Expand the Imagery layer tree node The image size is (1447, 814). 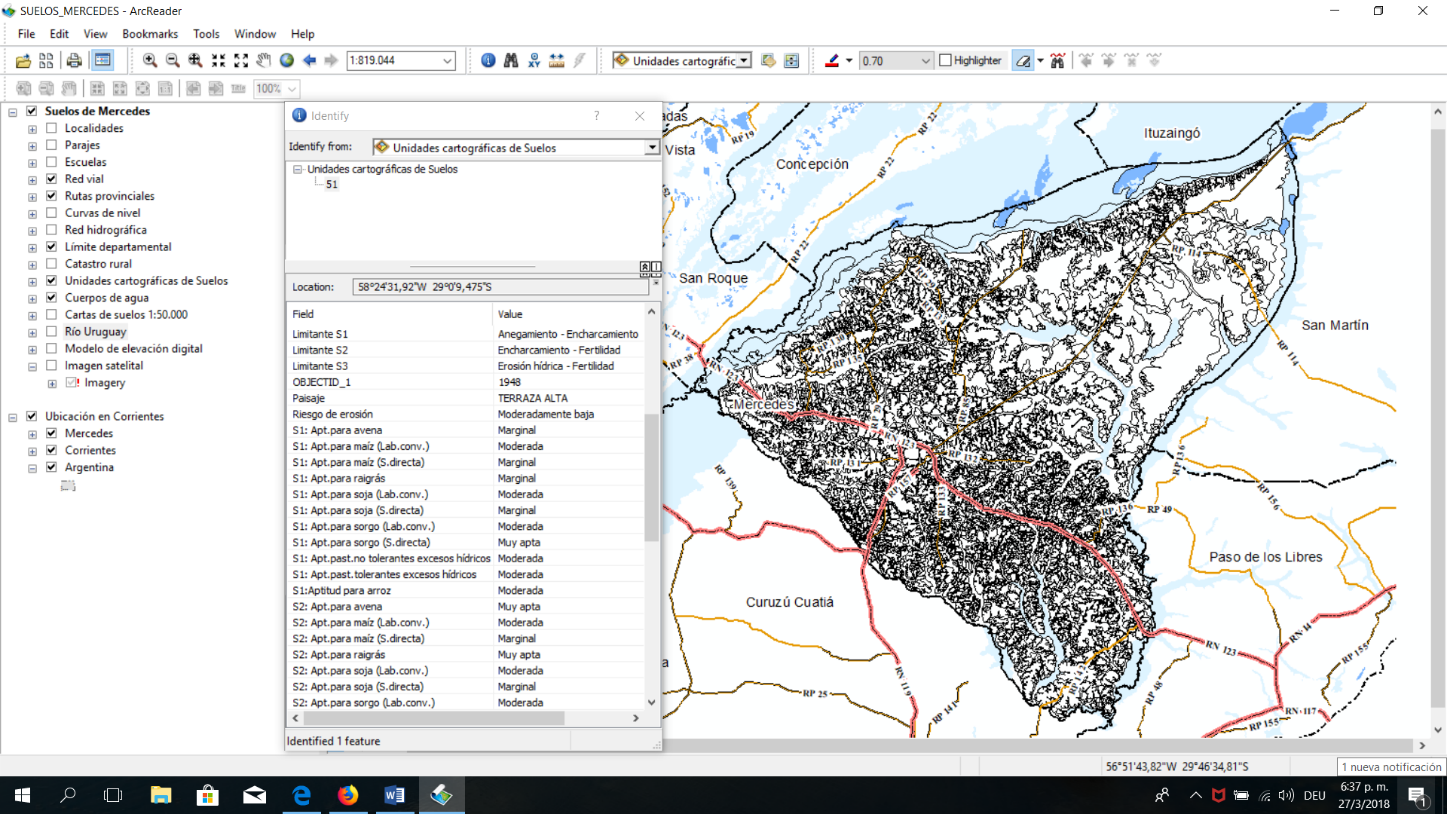click(x=52, y=383)
